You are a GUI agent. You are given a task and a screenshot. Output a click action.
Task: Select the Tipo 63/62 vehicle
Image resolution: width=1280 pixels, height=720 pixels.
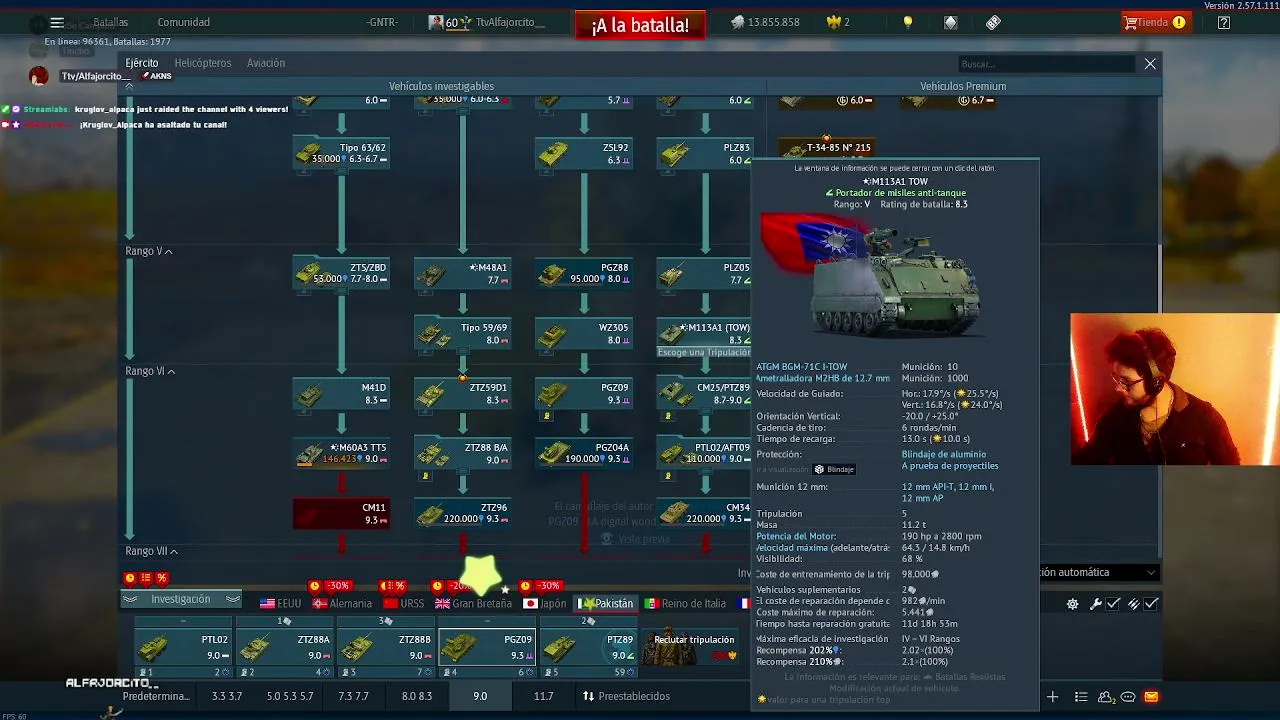pos(341,153)
